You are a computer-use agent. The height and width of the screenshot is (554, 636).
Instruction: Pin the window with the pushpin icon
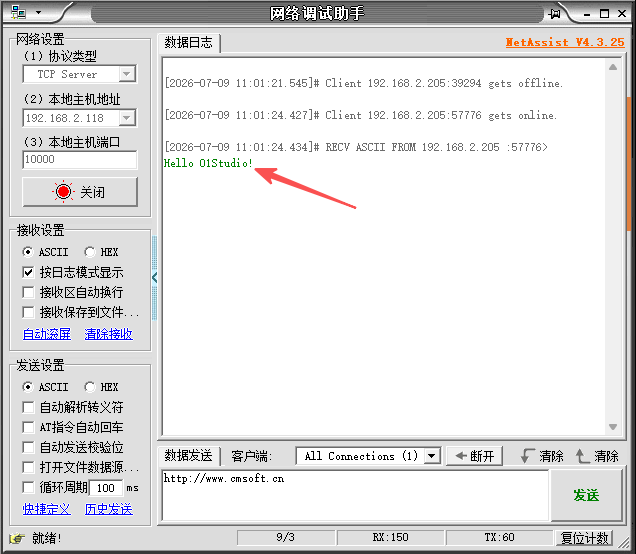click(554, 14)
